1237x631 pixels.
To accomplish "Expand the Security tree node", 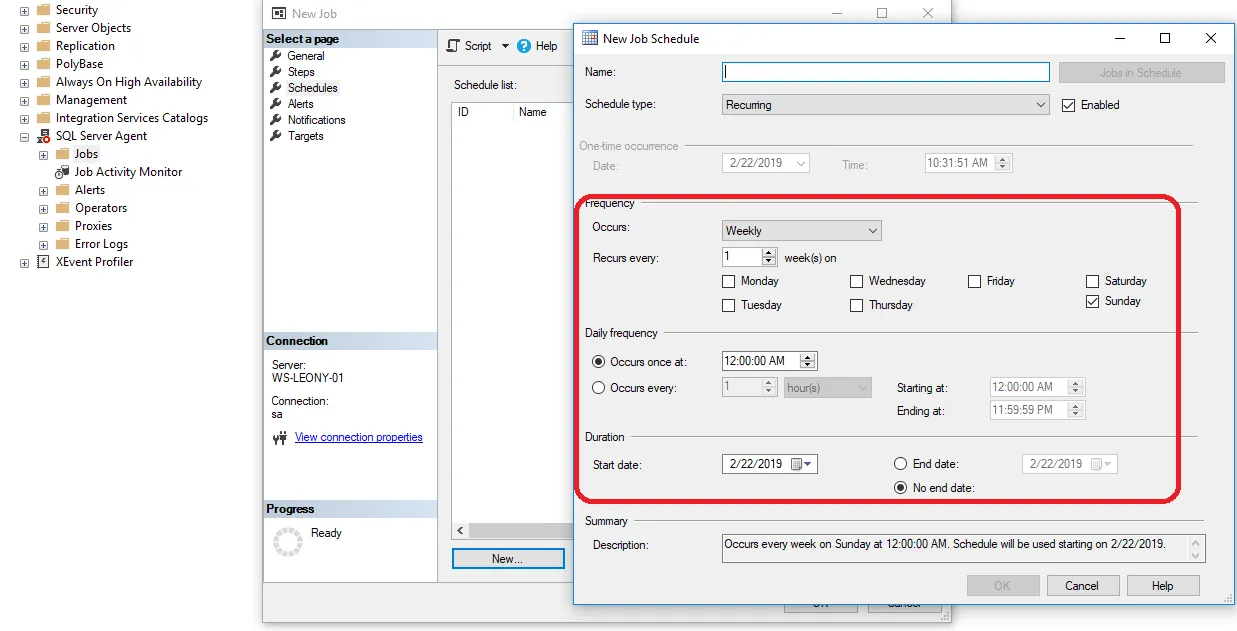I will point(25,10).
